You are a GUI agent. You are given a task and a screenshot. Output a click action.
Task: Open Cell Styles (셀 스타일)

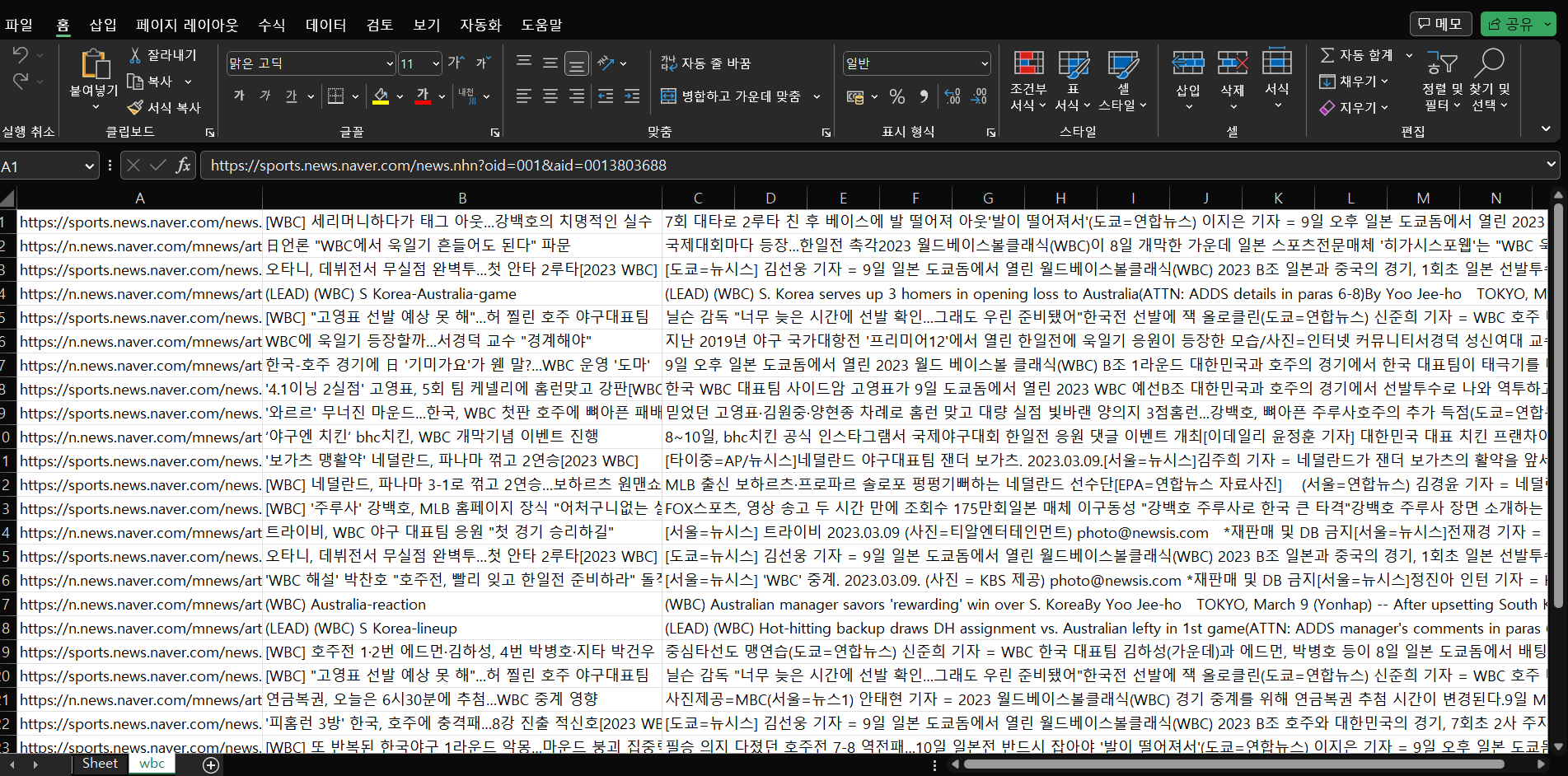click(1123, 81)
